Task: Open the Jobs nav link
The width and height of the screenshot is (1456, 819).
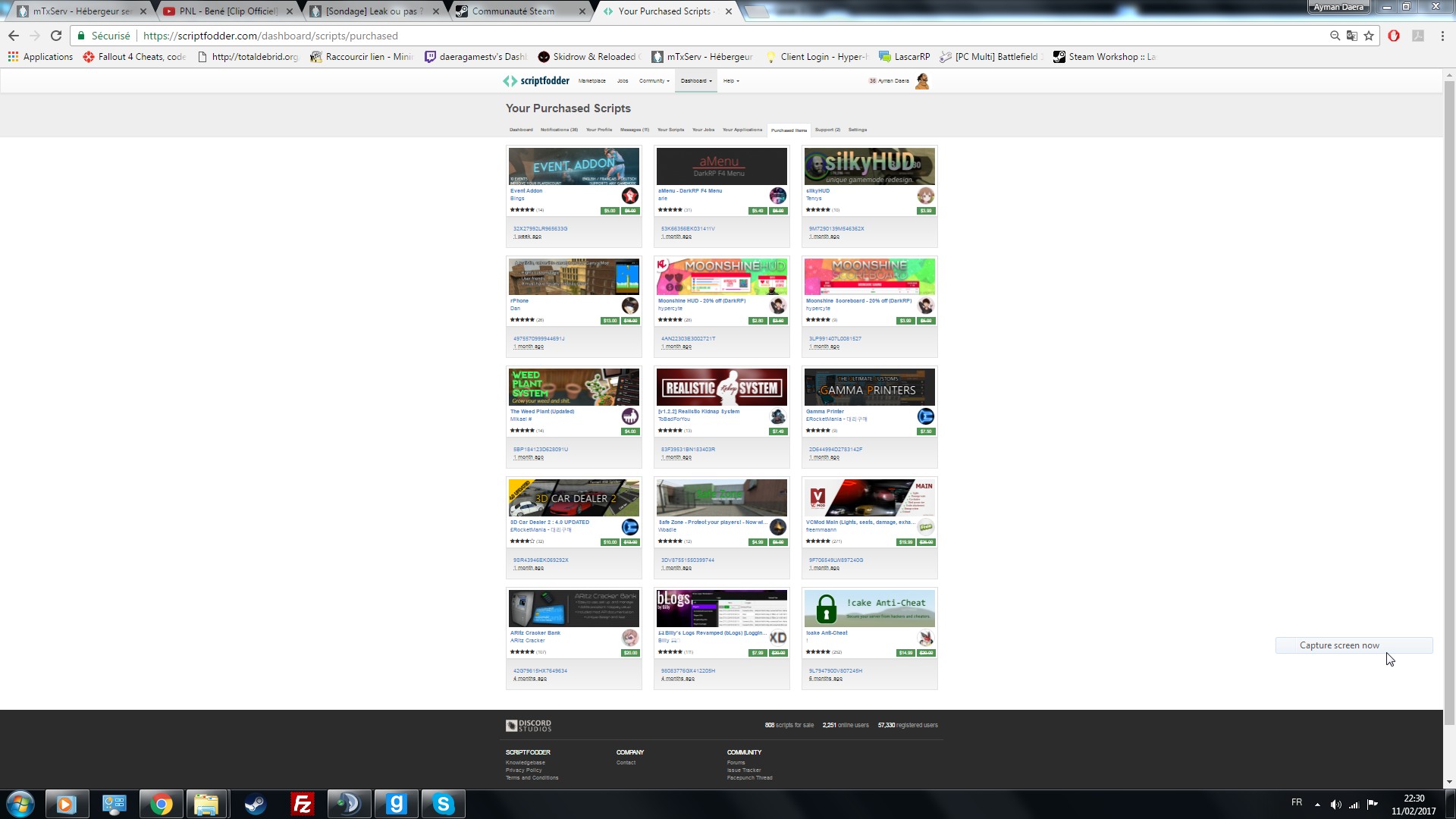Action: point(623,80)
